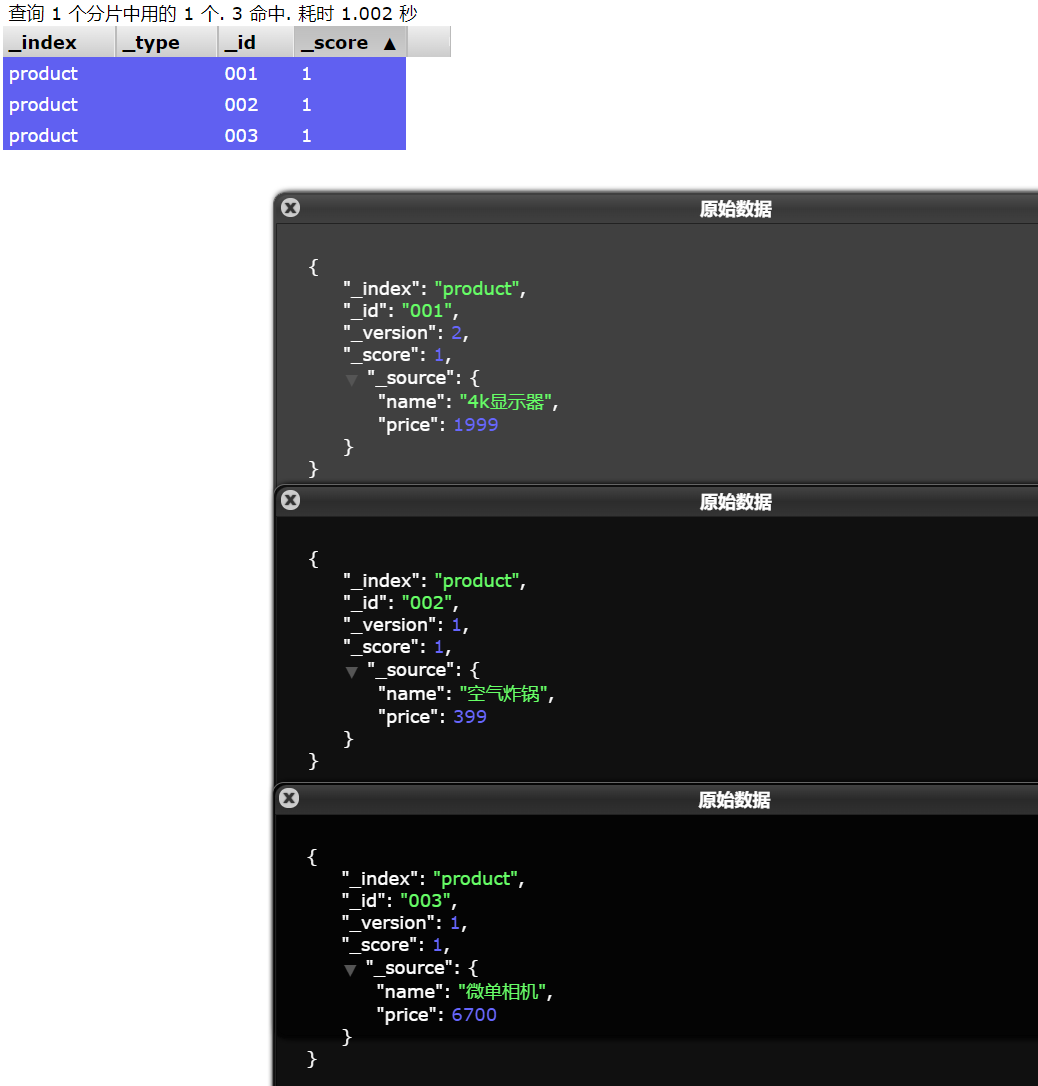Image resolution: width=1038 pixels, height=1086 pixels.
Task: Click the 原始数据 title bar of first panel
Action: pos(735,209)
